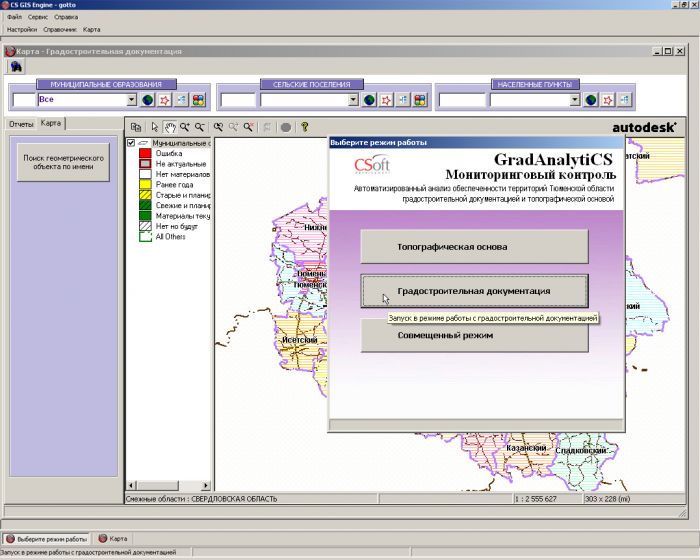Click the Казанский label on the map
The width and height of the screenshot is (700, 560).
point(526,447)
